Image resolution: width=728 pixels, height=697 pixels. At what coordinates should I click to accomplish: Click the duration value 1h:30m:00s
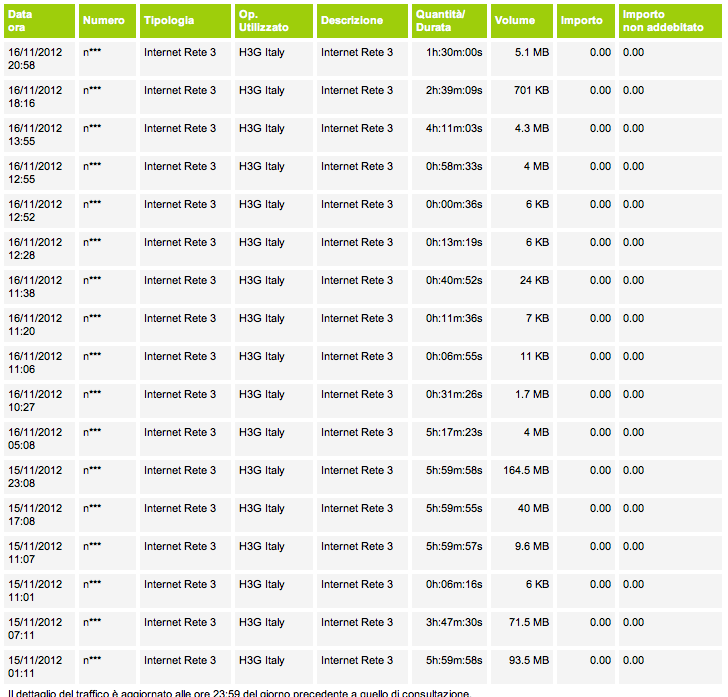454,52
